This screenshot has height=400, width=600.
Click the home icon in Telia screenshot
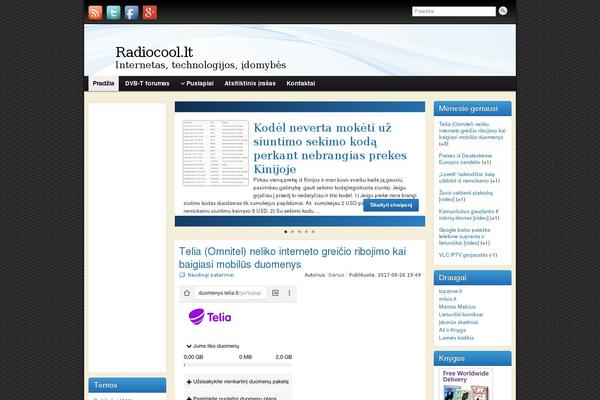point(186,293)
